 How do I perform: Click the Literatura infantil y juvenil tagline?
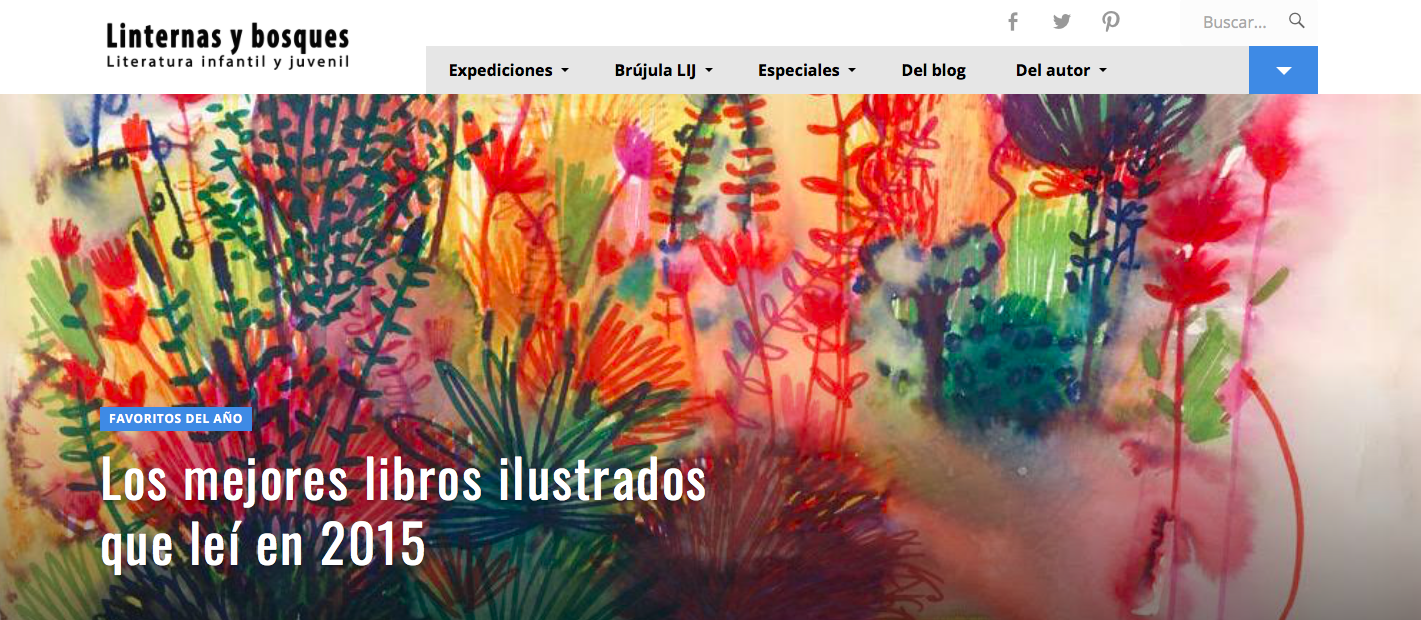(x=228, y=62)
